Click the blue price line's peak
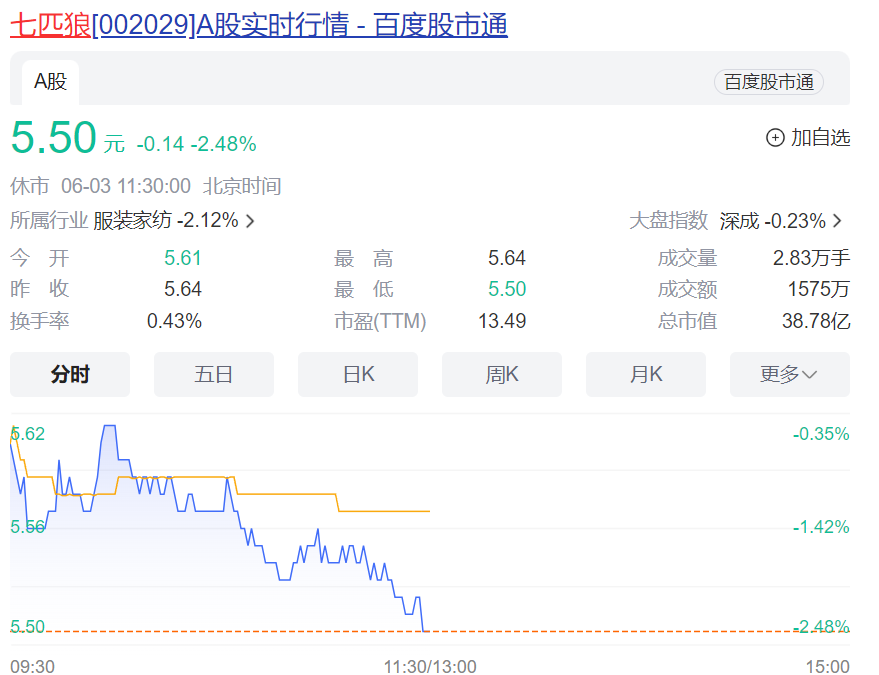The height and width of the screenshot is (675, 879). coord(109,426)
